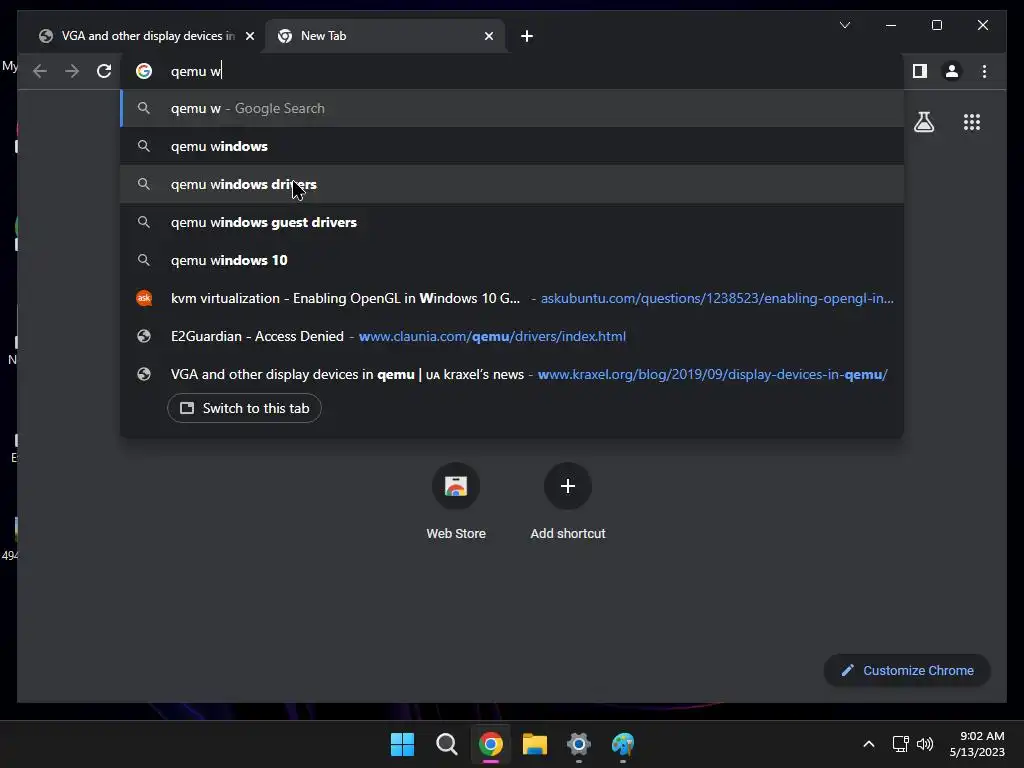The height and width of the screenshot is (768, 1024).
Task: Open the Chrome side panel
Action: pyautogui.click(x=920, y=71)
